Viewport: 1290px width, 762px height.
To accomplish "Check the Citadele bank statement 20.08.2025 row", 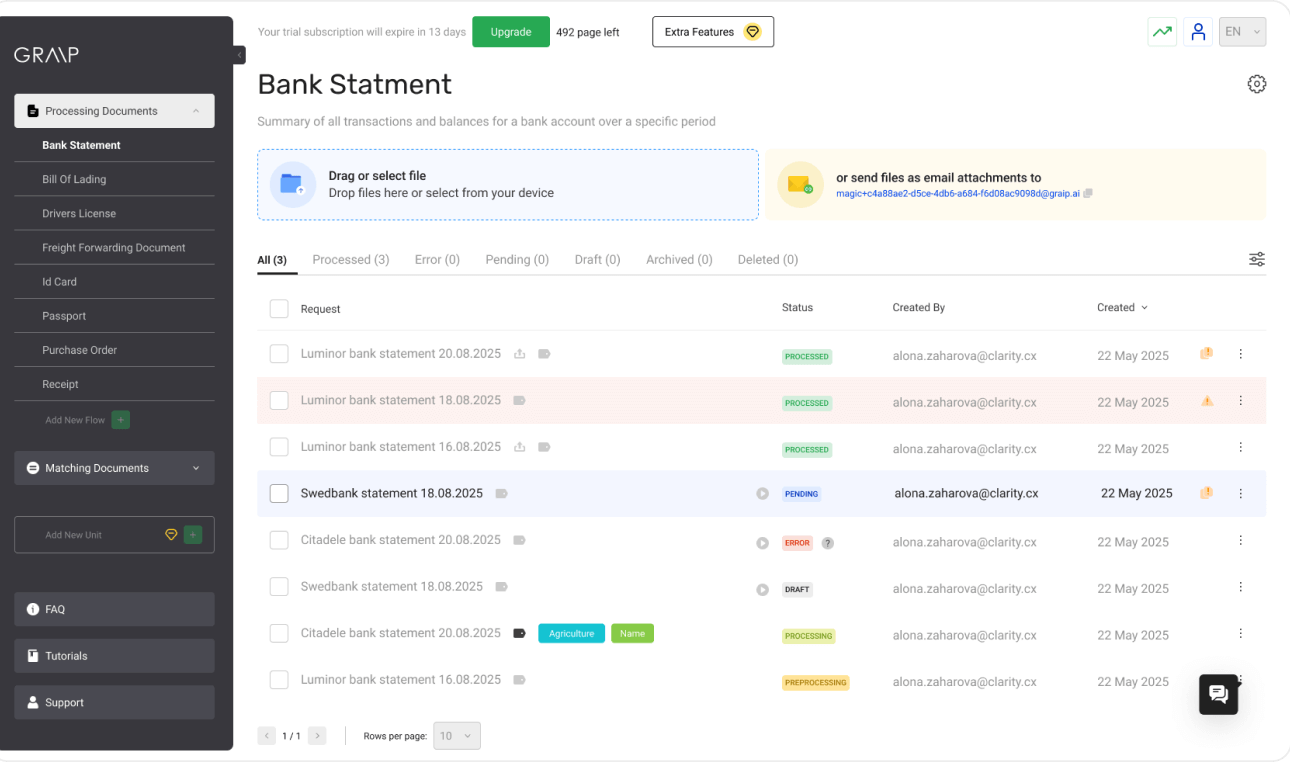I will 279,541.
